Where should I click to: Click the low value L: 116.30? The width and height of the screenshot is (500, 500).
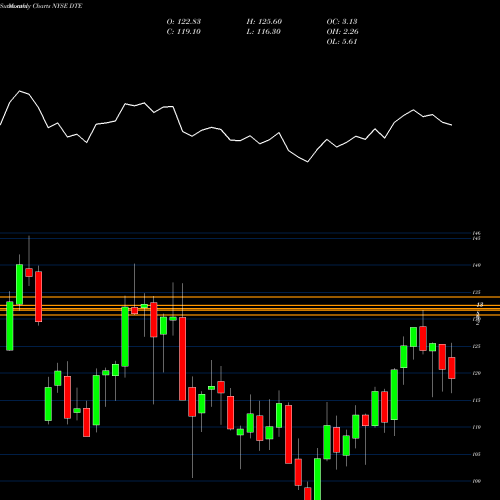coord(264,32)
